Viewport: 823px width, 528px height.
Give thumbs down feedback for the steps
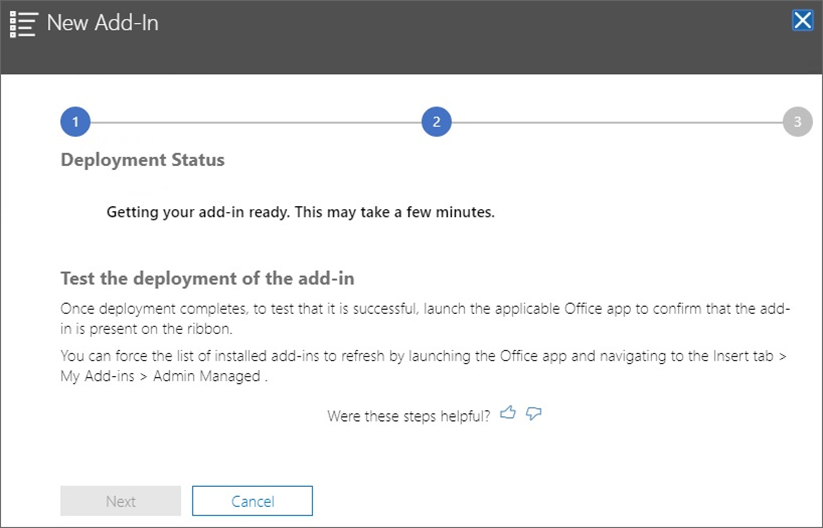click(x=533, y=413)
